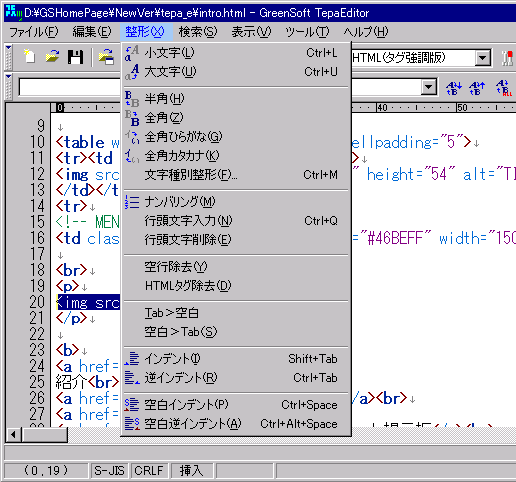The image size is (516, 482).
Task: Open the ヘルプ(H) menu
Action: tap(366, 32)
